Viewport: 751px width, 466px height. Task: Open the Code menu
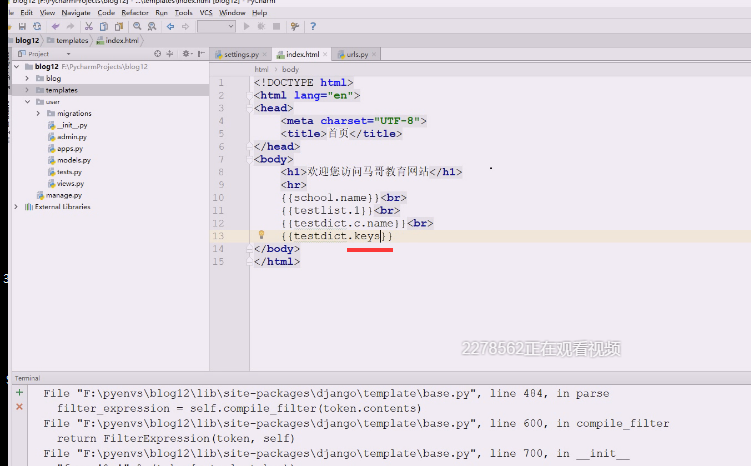[x=106, y=12]
